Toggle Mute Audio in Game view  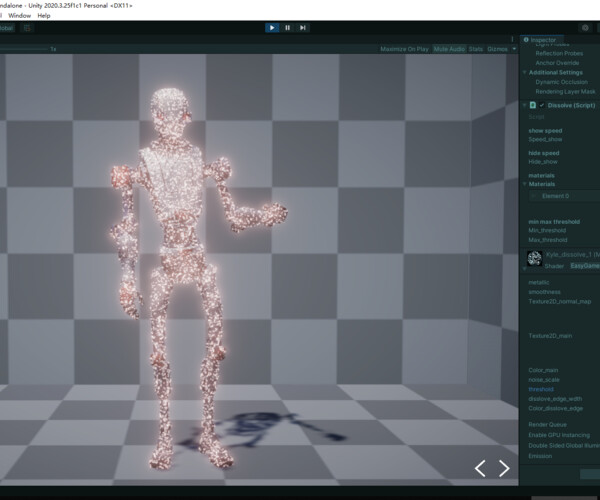pyautogui.click(x=449, y=48)
